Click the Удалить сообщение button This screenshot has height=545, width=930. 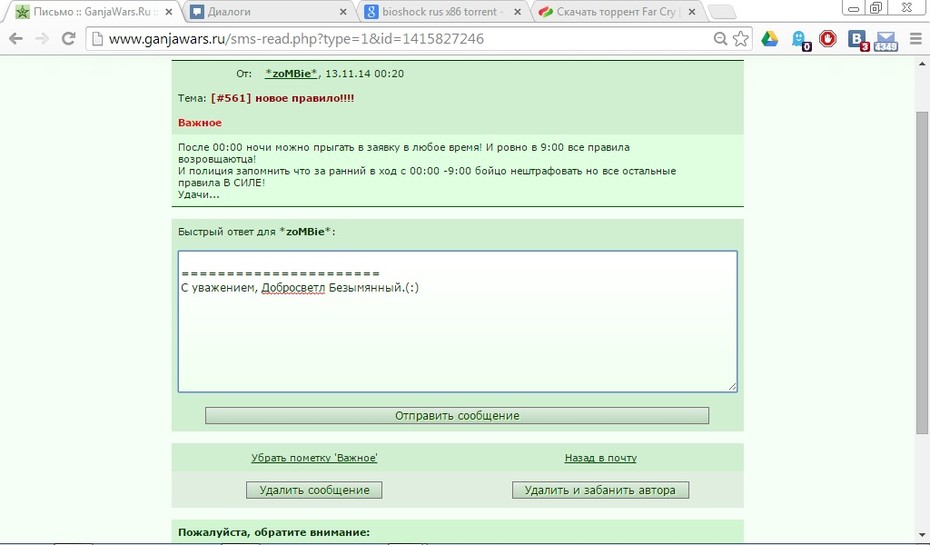(314, 490)
